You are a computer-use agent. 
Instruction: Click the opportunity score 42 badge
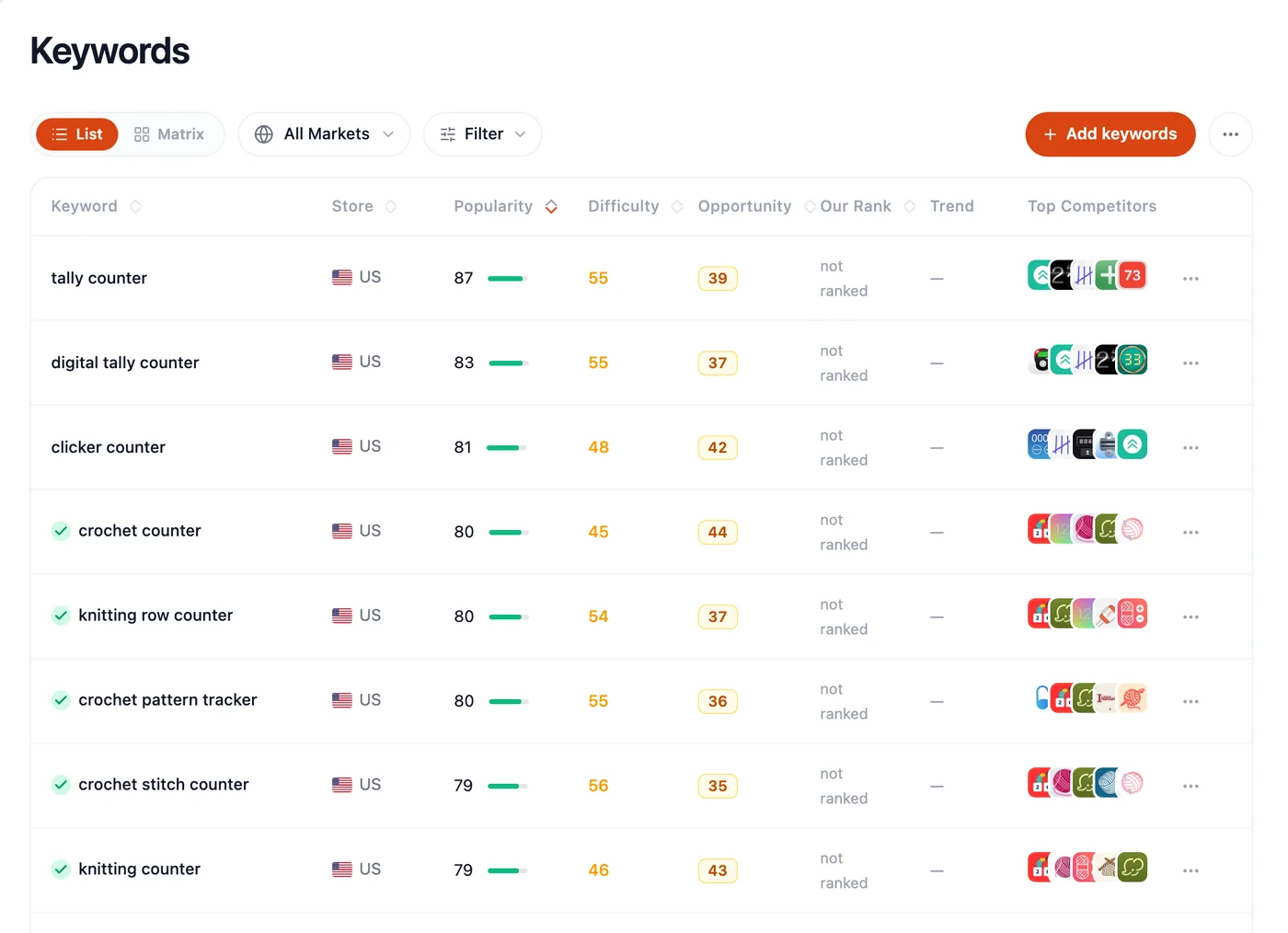(718, 448)
